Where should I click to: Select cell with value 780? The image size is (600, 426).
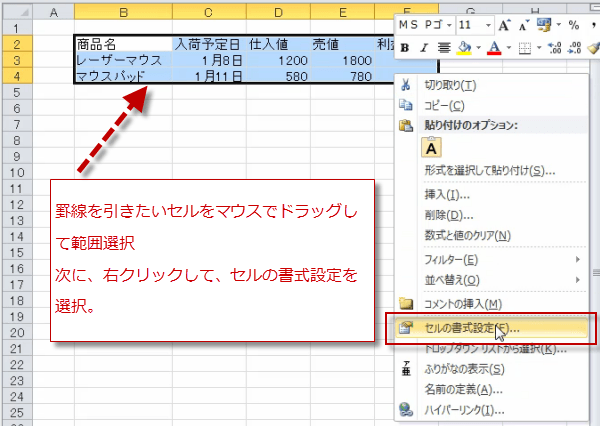(x=342, y=76)
